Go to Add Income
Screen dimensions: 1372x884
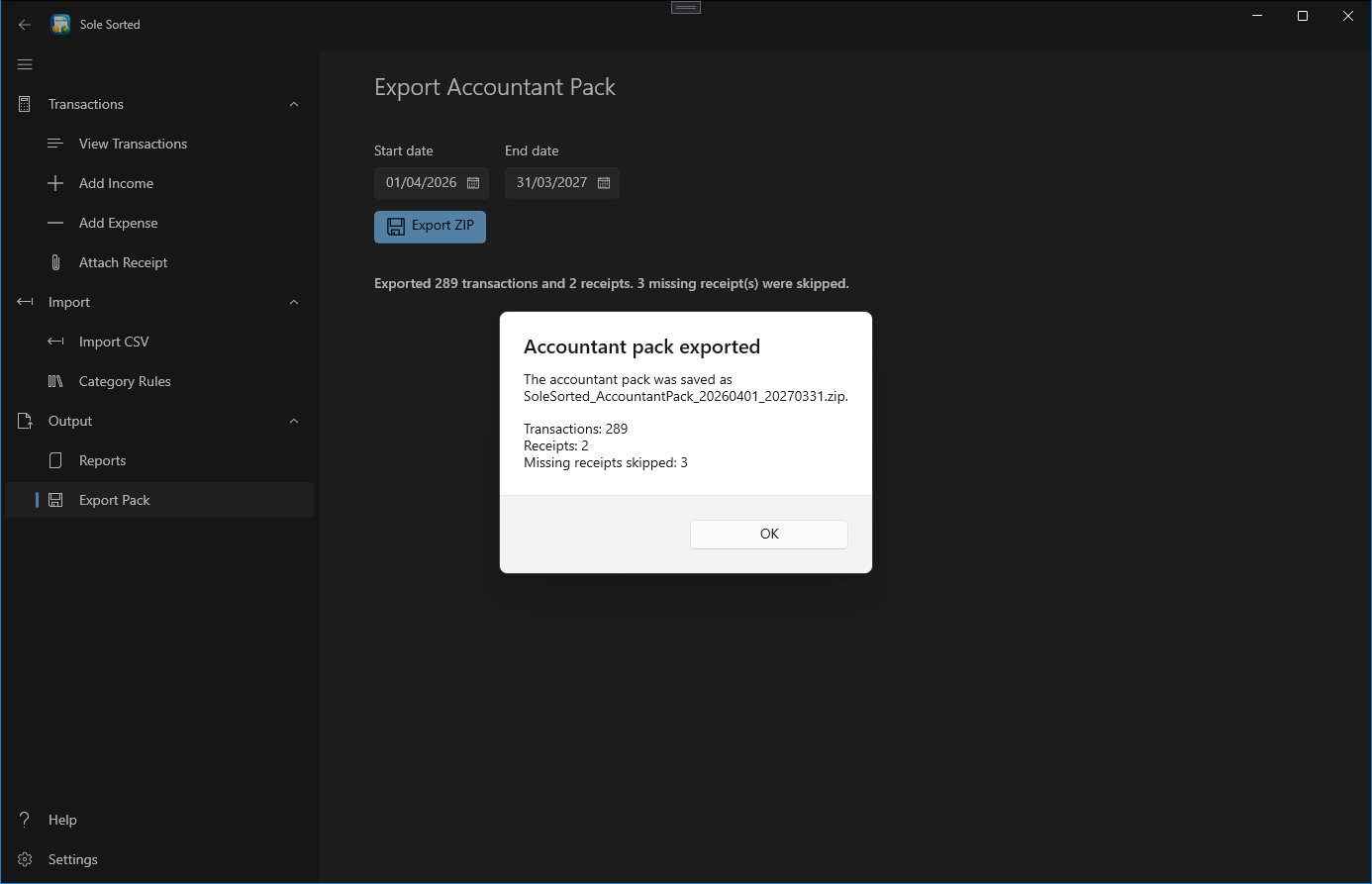pos(159,183)
